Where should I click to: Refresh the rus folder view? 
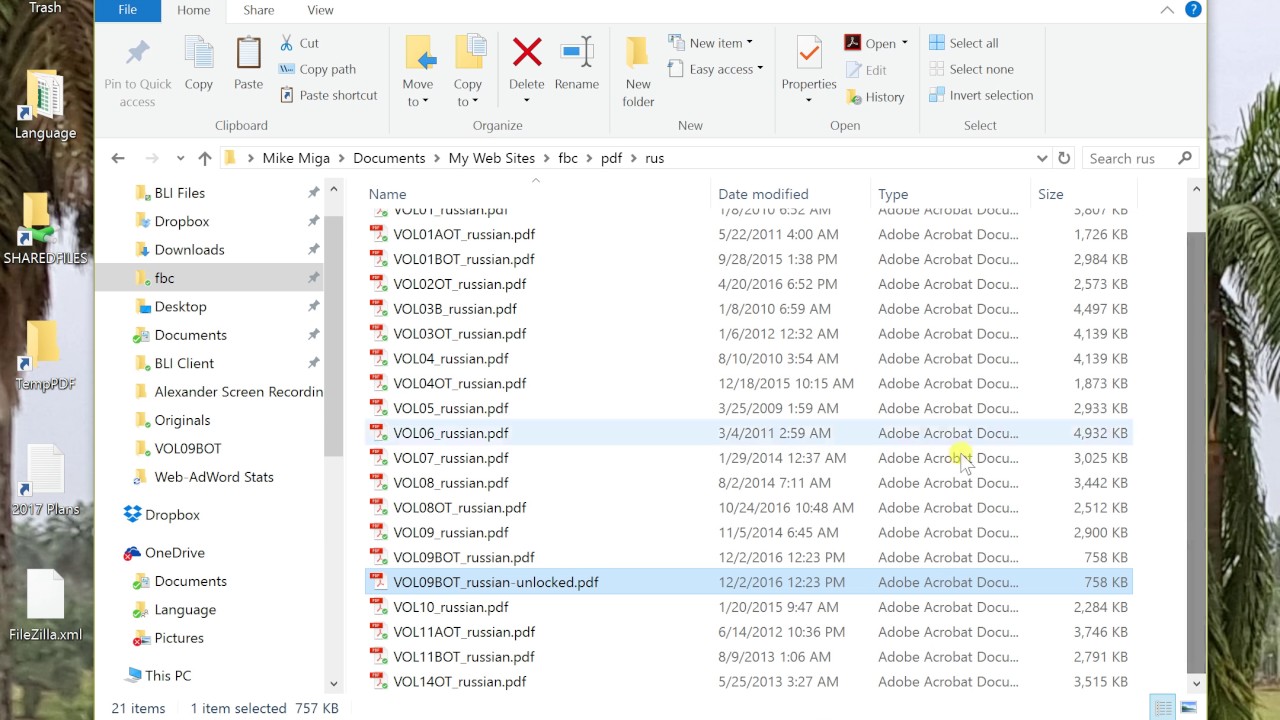pos(1064,158)
